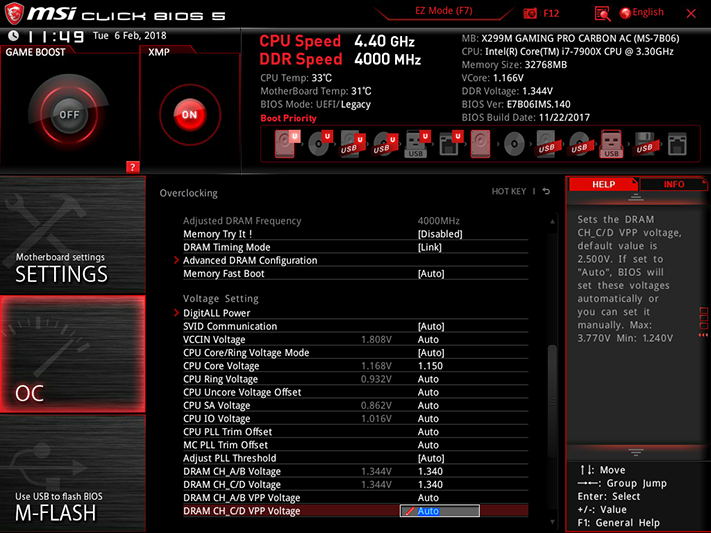Click the UEFI network boot device icon
Screen dimensions: 711x533
click(450, 144)
